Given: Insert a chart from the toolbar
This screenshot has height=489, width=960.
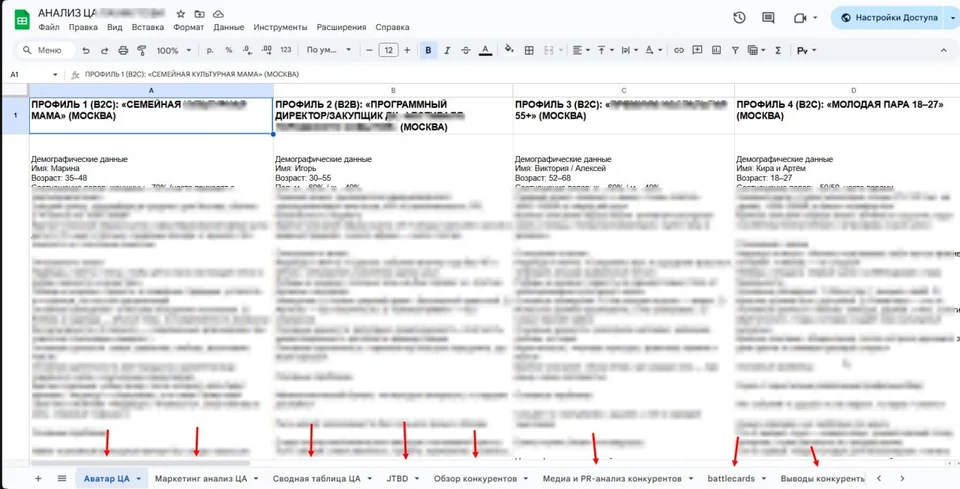Looking at the screenshot, I should pos(715,50).
